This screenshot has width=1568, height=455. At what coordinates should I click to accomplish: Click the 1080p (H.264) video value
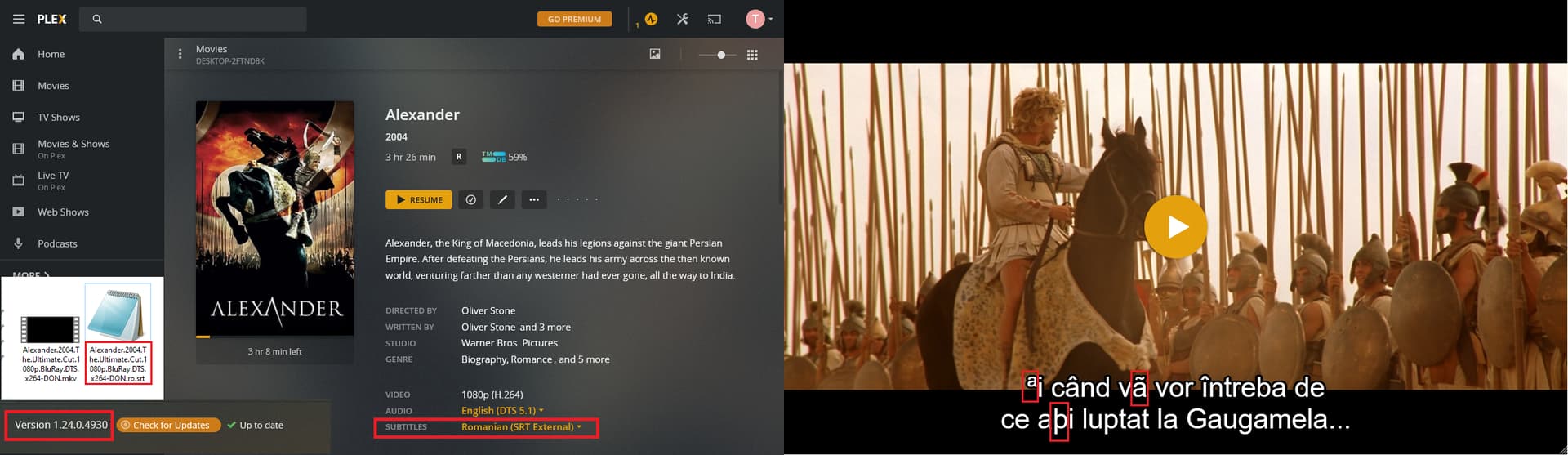[492, 395]
